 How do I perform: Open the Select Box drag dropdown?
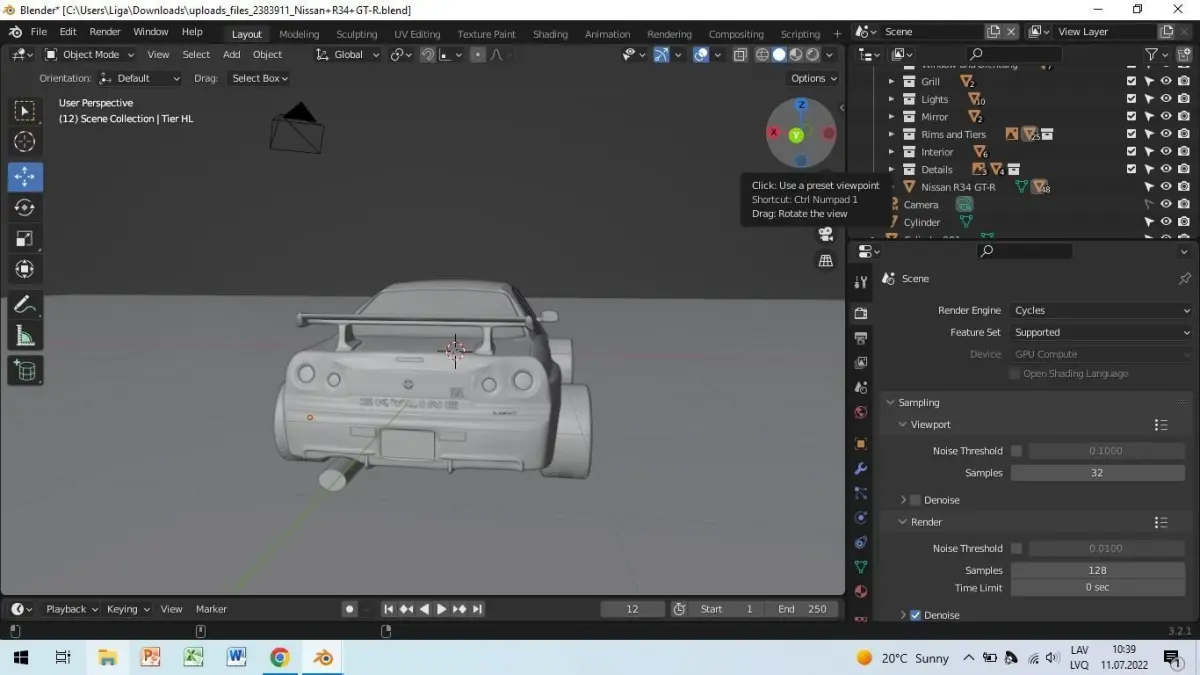(x=259, y=78)
